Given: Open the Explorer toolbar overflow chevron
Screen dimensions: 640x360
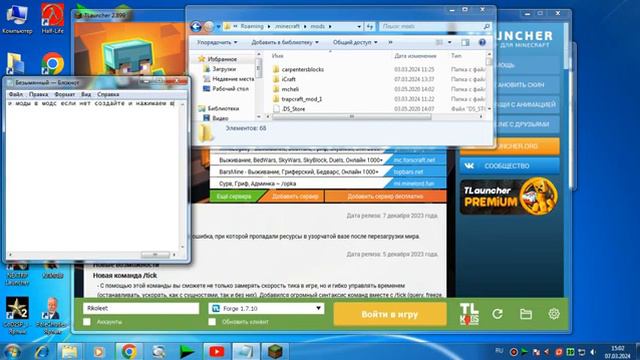Looking at the screenshot, I should [x=390, y=42].
